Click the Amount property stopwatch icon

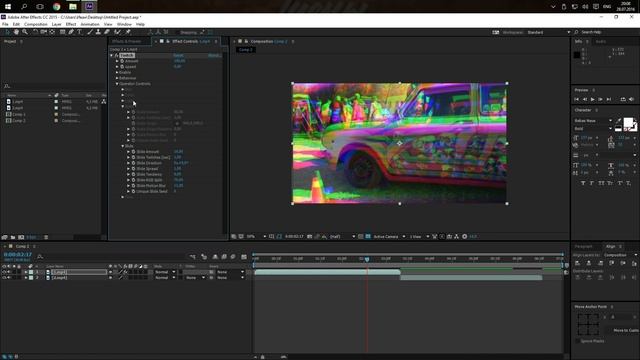[122, 61]
